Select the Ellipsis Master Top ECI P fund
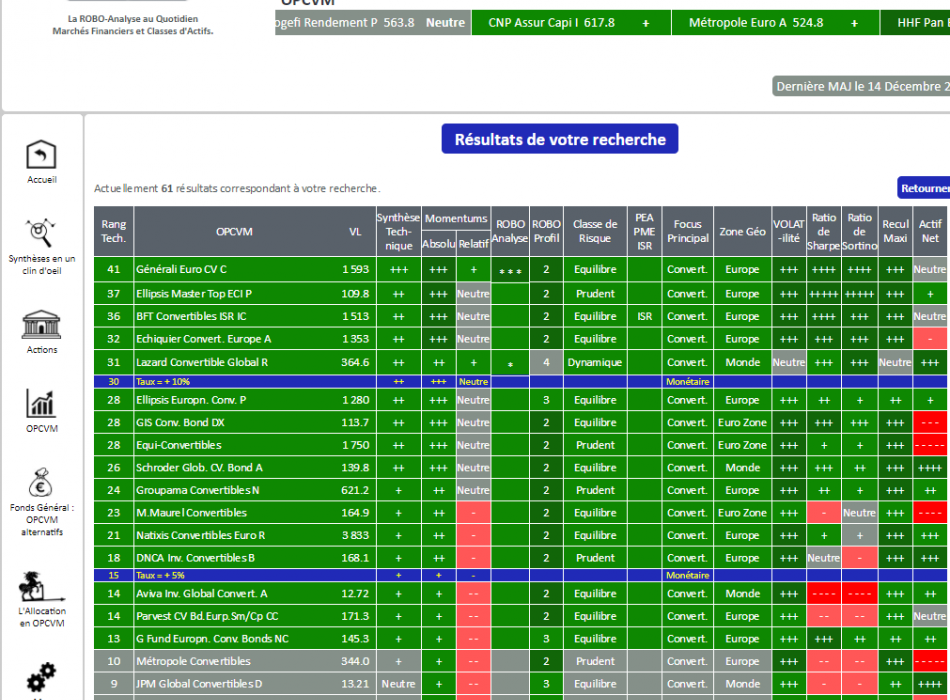 (x=193, y=294)
